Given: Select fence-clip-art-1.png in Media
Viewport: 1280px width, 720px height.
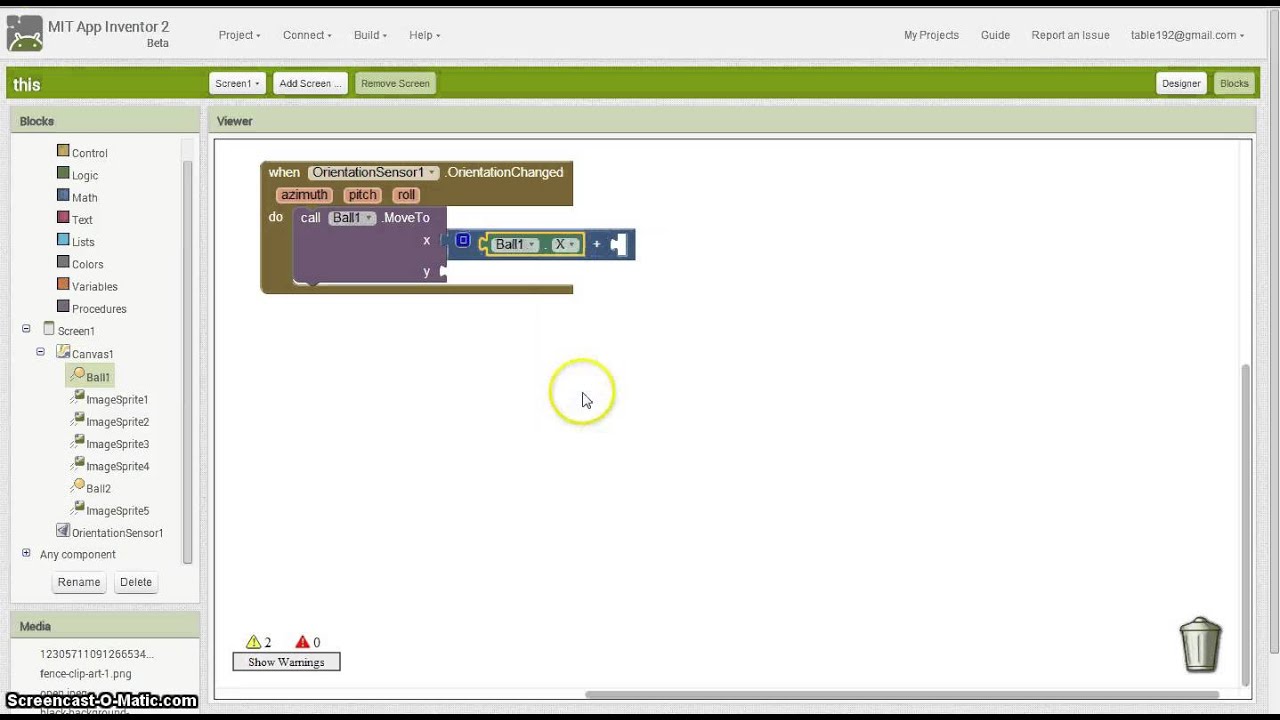Looking at the screenshot, I should (85, 674).
